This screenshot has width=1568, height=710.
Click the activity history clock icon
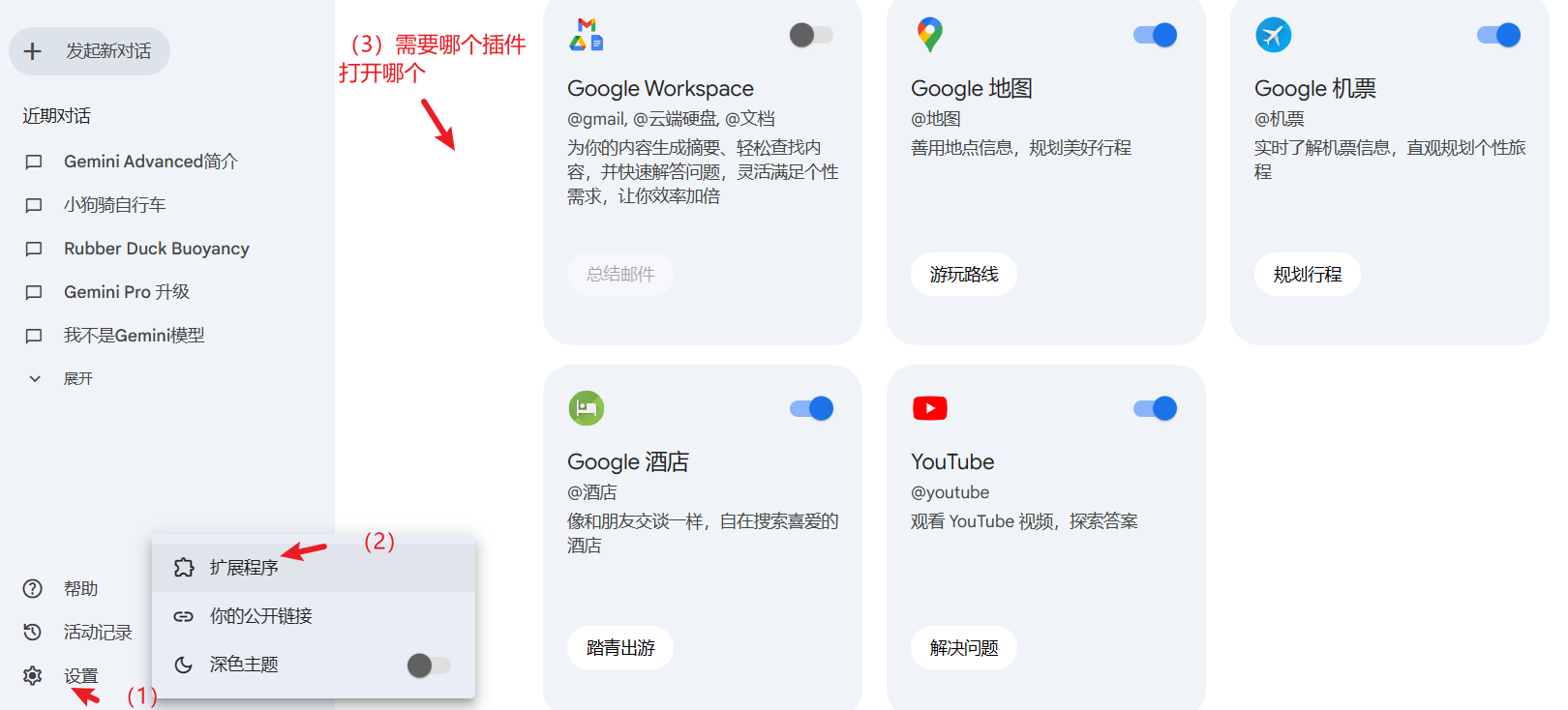(x=33, y=632)
